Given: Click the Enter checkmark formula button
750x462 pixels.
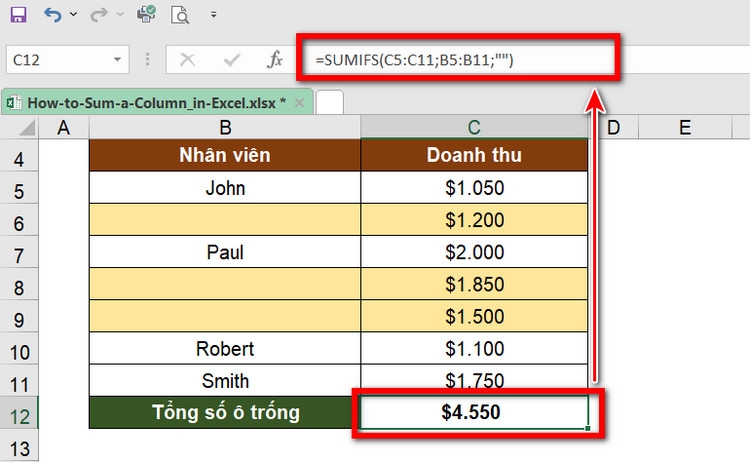Looking at the screenshot, I should [232, 60].
